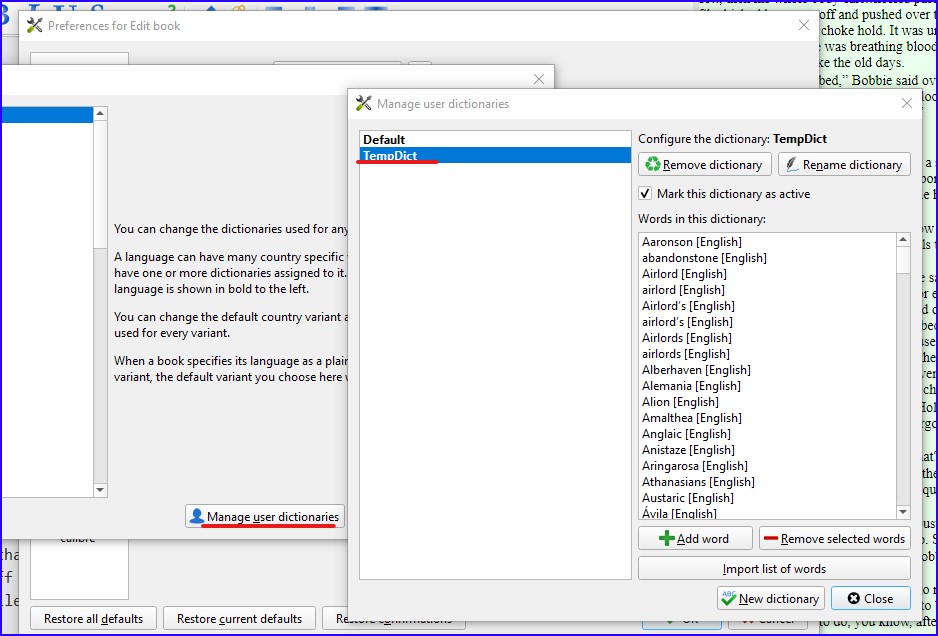The width and height of the screenshot is (938, 636).
Task: Select the word Airlord's [English] (capitalized)
Action: (x=689, y=306)
